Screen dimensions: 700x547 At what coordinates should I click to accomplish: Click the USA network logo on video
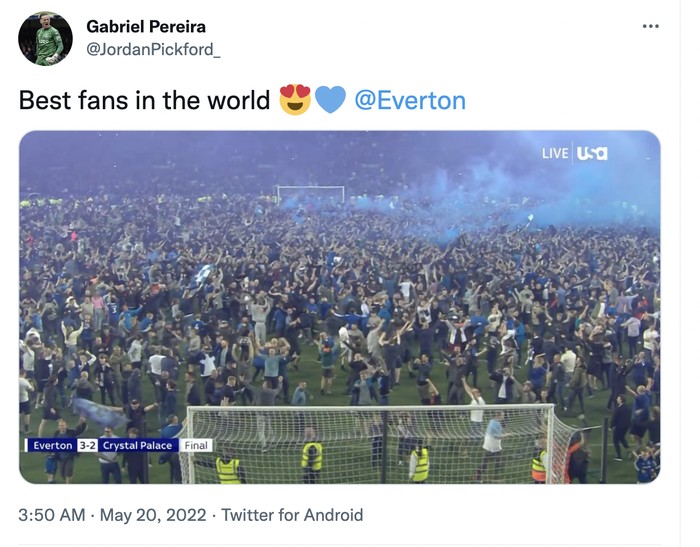coord(592,153)
